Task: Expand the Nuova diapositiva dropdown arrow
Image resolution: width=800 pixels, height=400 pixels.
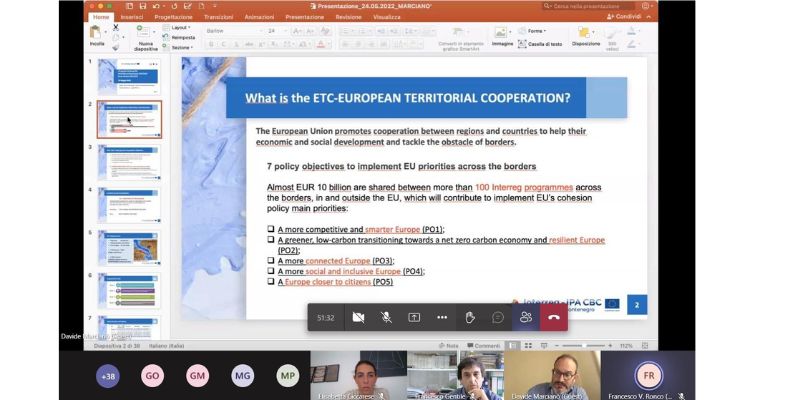Action: pyautogui.click(x=154, y=32)
